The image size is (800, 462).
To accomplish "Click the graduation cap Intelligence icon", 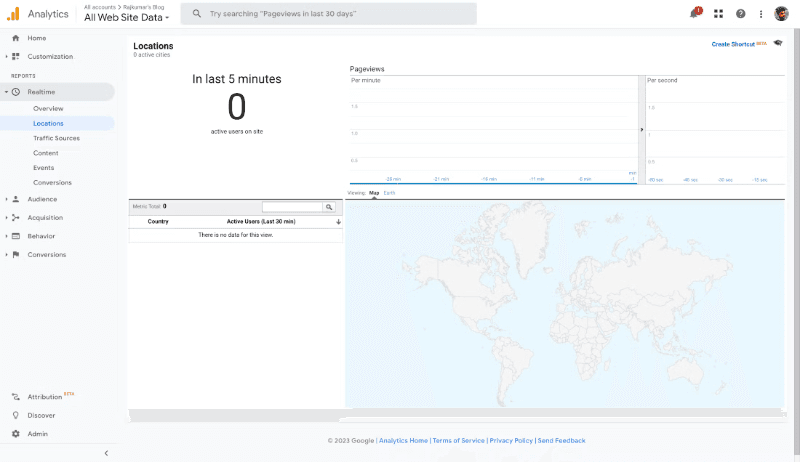I will tap(778, 43).
